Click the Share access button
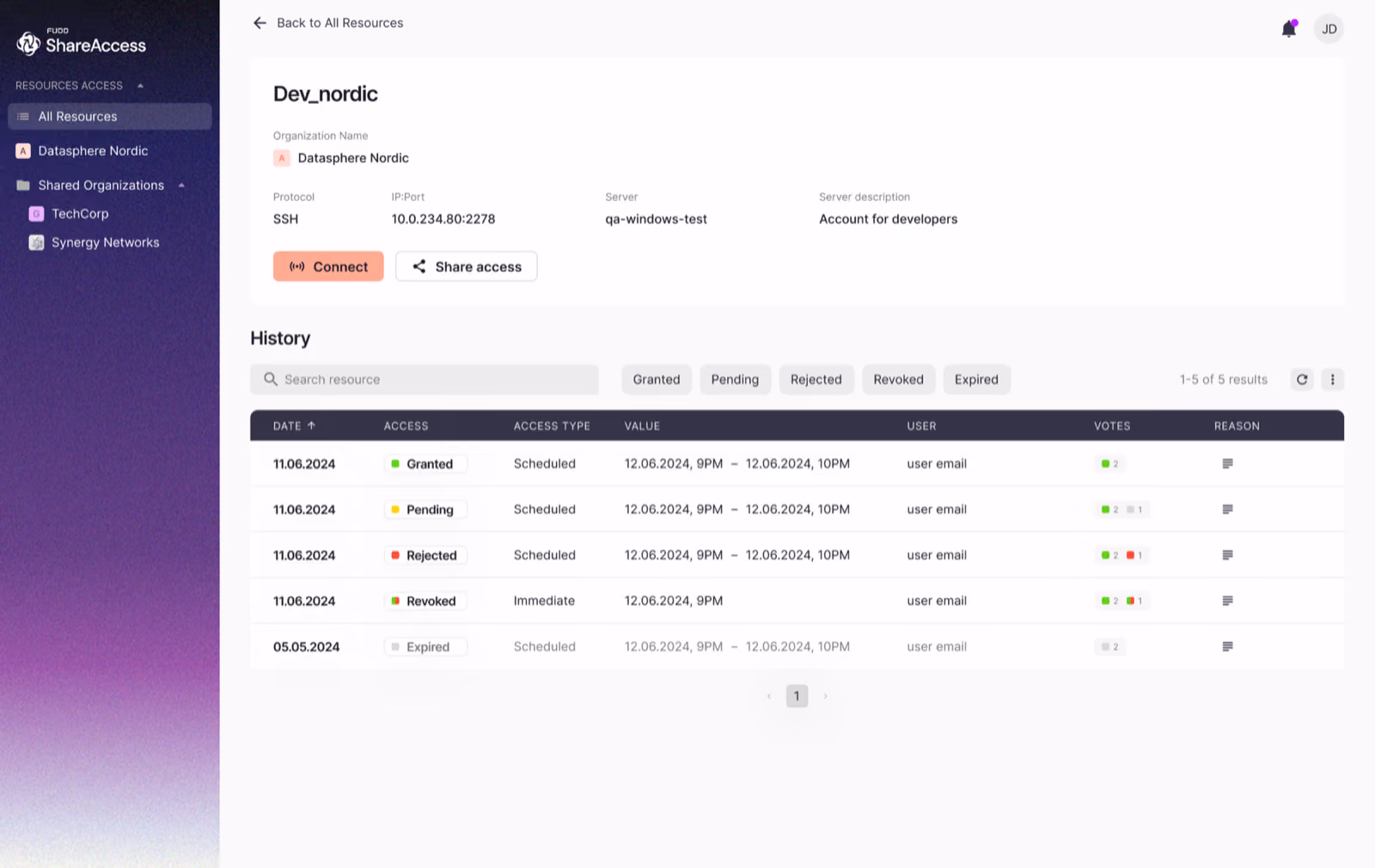This screenshot has width=1375, height=868. 467,266
